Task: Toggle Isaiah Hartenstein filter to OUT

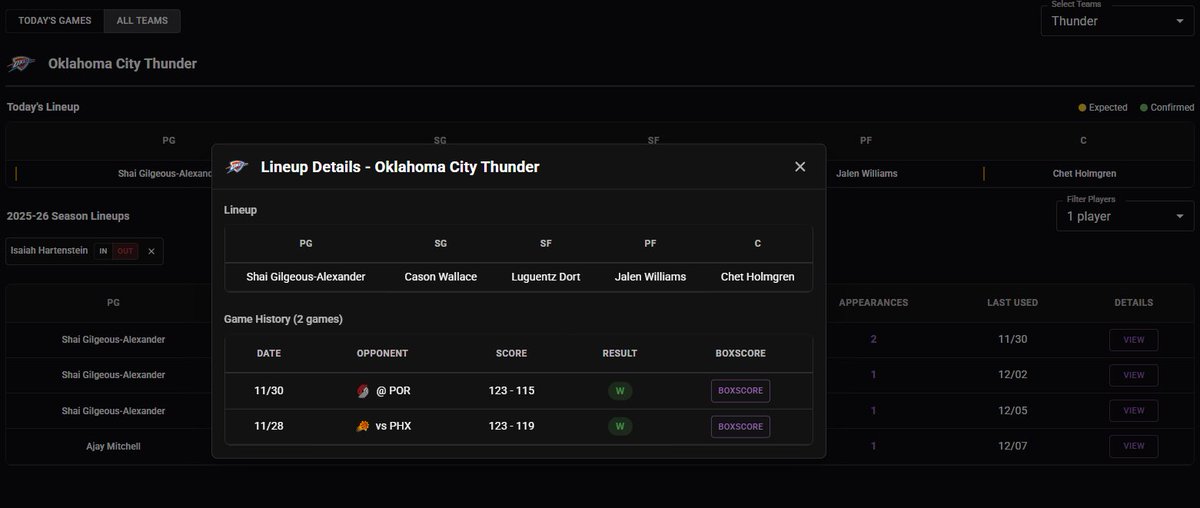Action: pyautogui.click(x=125, y=252)
